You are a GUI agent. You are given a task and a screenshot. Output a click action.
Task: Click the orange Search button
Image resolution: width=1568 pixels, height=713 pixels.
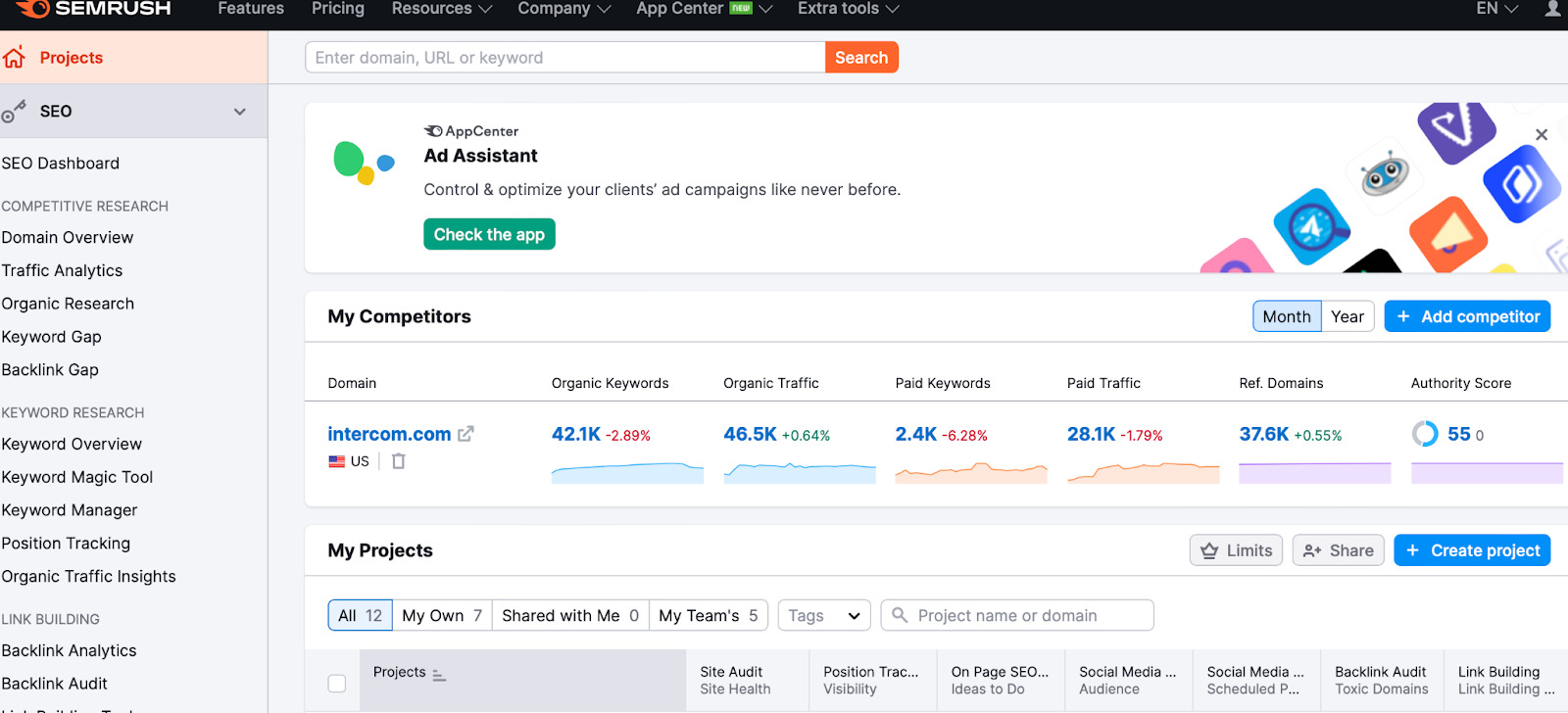pos(861,58)
